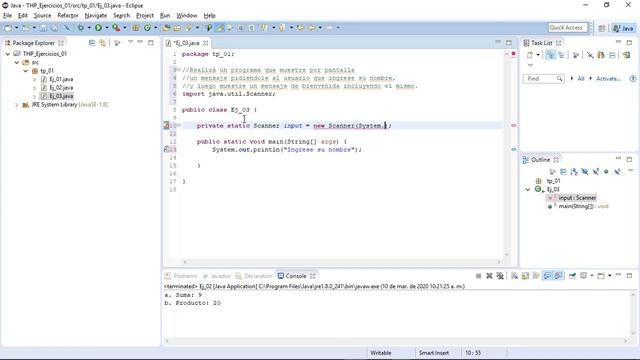The height and width of the screenshot is (360, 640).
Task: Toggle Focus on Workweek in Task List
Action: 576,55
